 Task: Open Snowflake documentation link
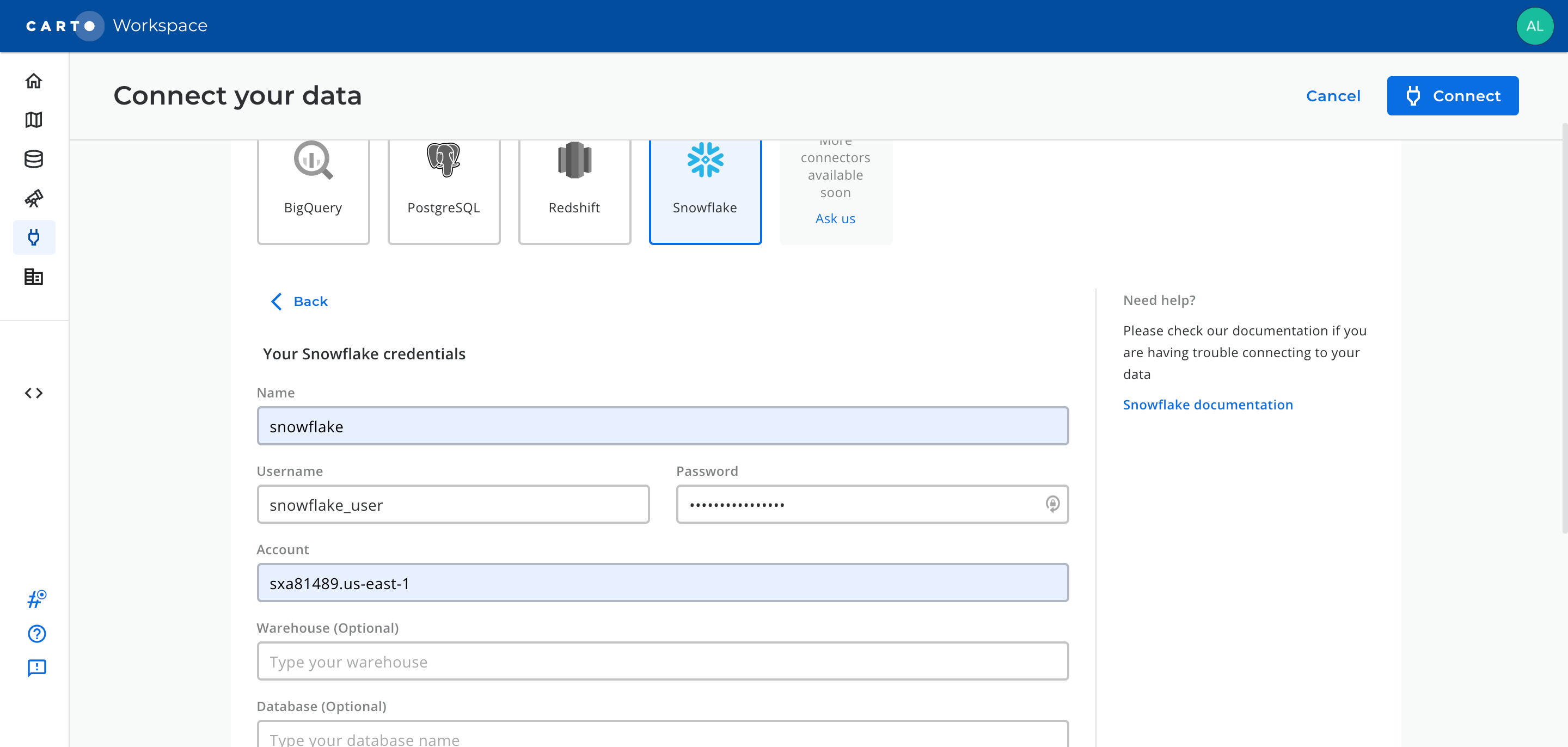pos(1208,405)
